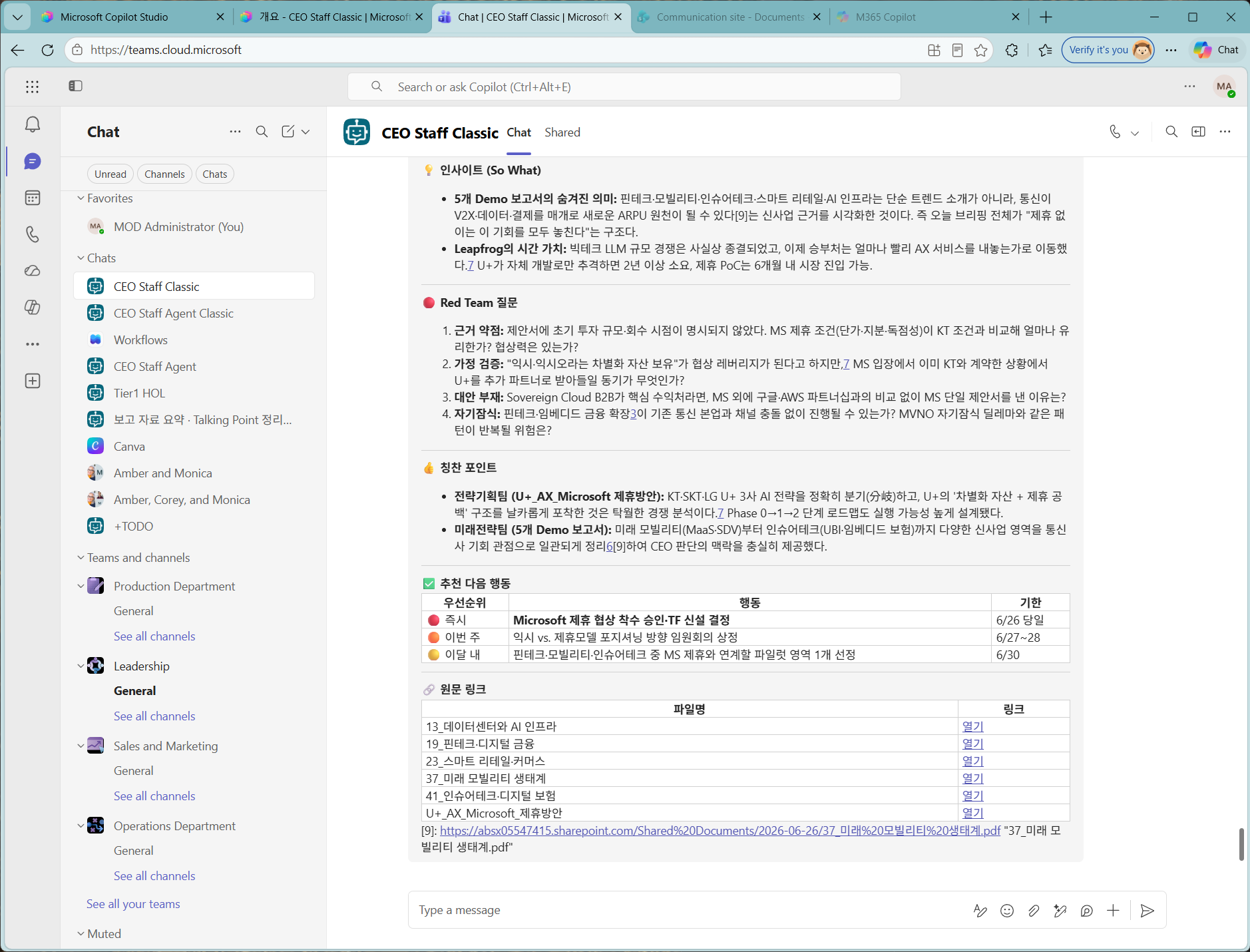Open the 열기 link for U+_AX_Microsoft_제휴방안
This screenshot has height=952, width=1250.
(x=972, y=813)
